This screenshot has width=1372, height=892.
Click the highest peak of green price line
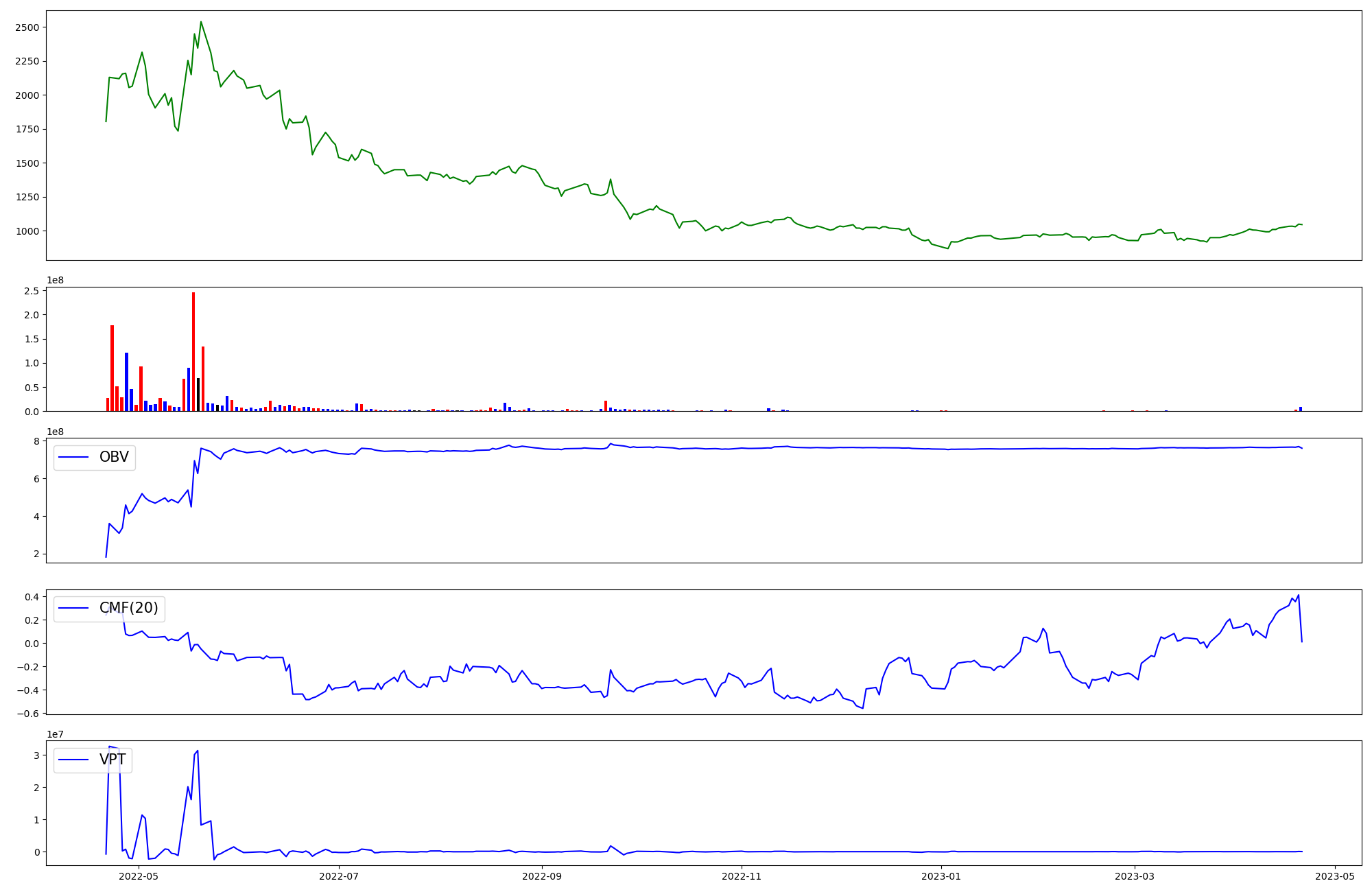tap(200, 22)
